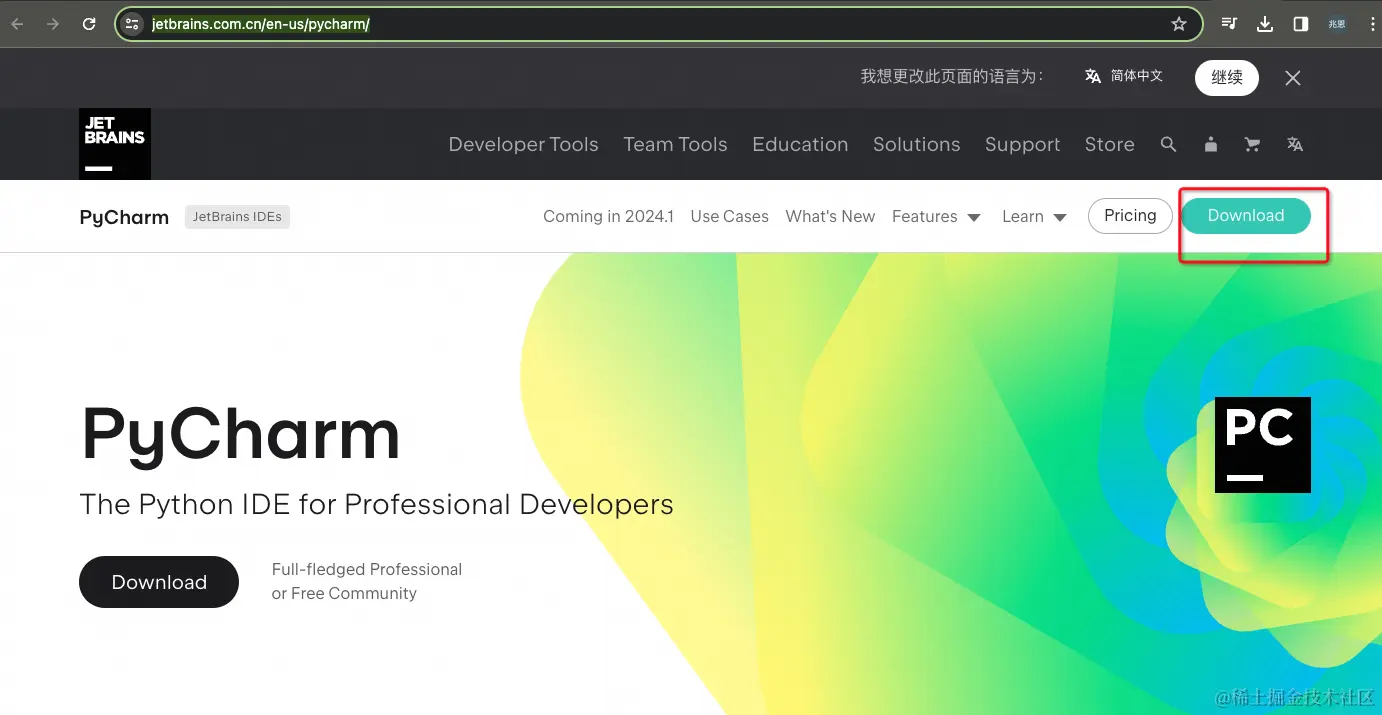
Task: Open Store menu
Action: pyautogui.click(x=1109, y=144)
